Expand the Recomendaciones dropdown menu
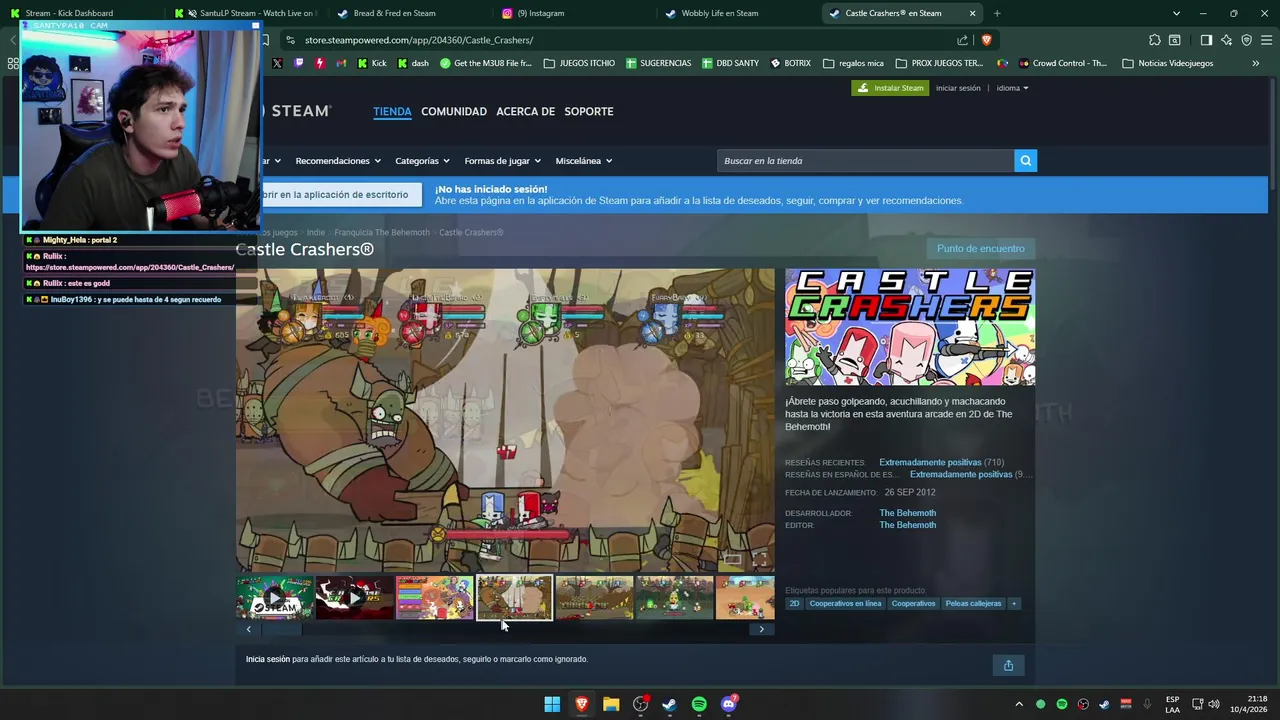1280x720 pixels. click(x=338, y=161)
